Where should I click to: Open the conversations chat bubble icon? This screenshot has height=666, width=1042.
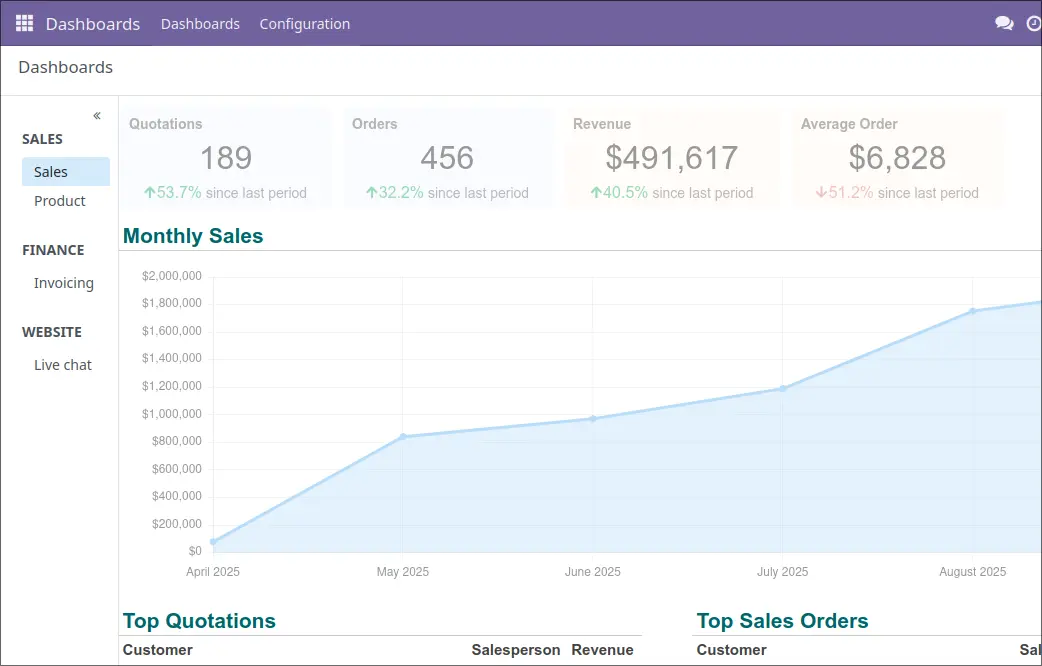(1004, 23)
